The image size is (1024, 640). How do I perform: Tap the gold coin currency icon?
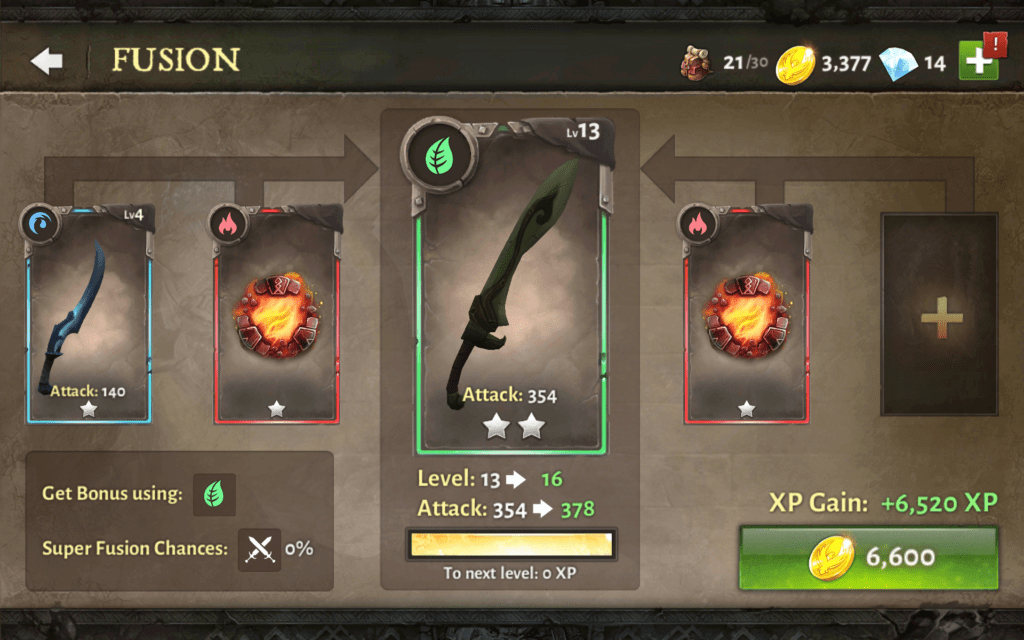(795, 64)
